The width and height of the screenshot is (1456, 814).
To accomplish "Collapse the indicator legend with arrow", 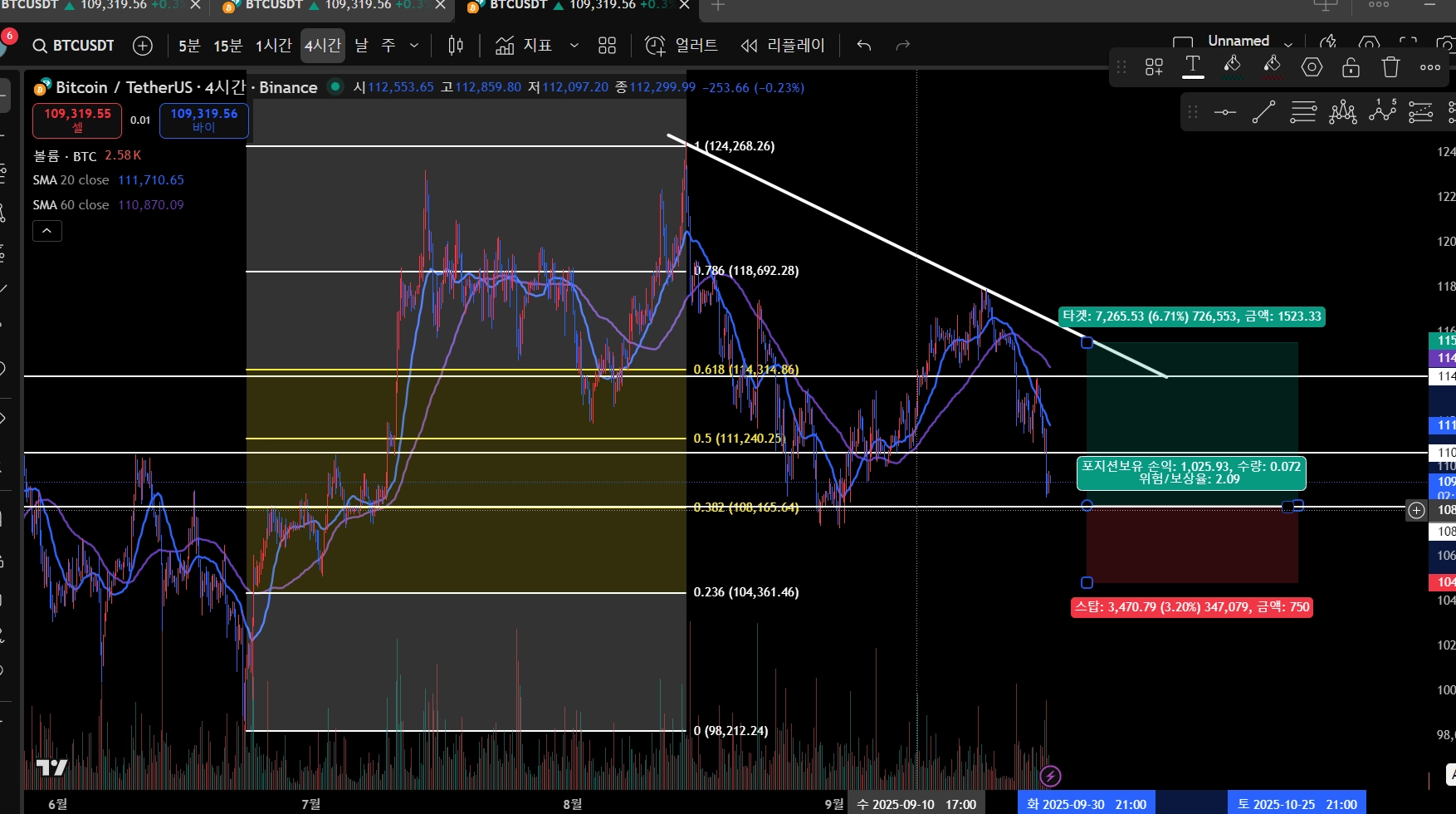I will [47, 231].
